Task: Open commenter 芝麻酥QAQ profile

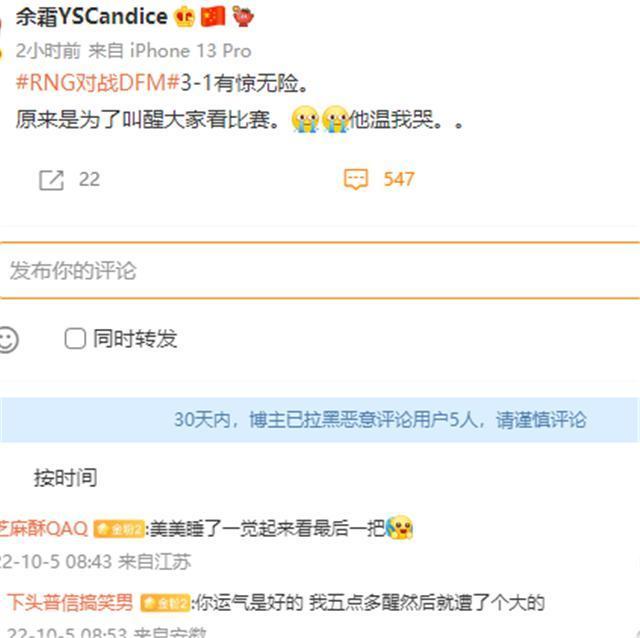Action: pos(44,529)
